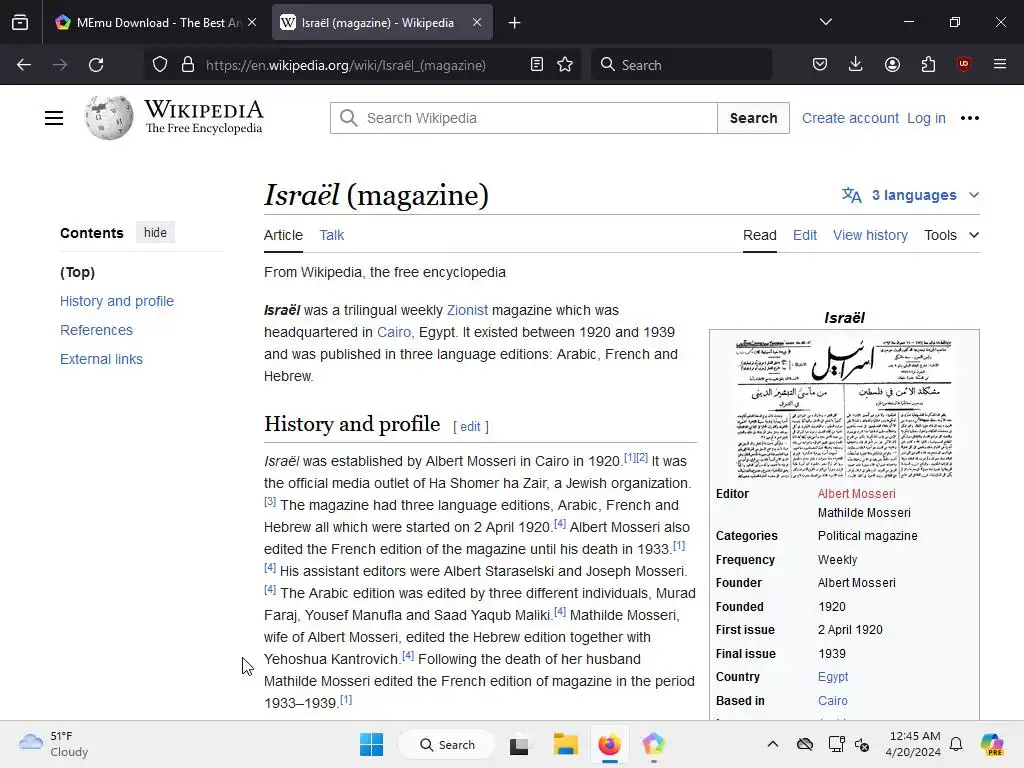Focus the Search Wikipedia input field
The height and width of the screenshot is (768, 1024).
(x=524, y=118)
